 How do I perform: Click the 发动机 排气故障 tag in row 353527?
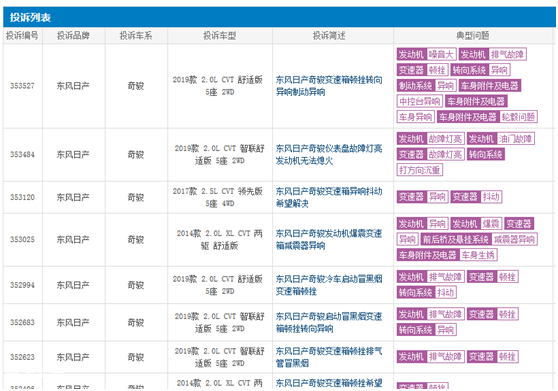pyautogui.click(x=493, y=54)
